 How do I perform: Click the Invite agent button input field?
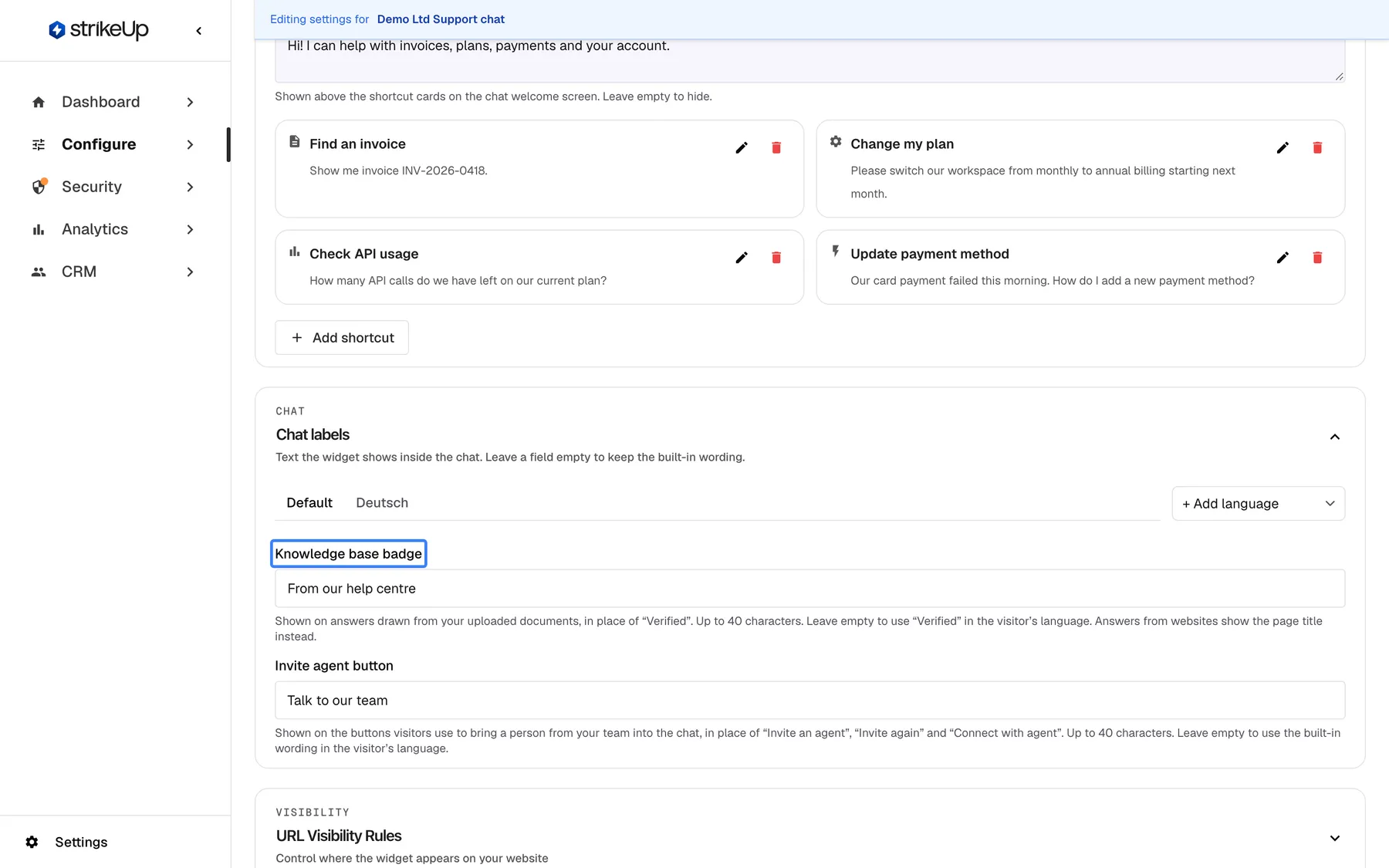tap(809, 700)
